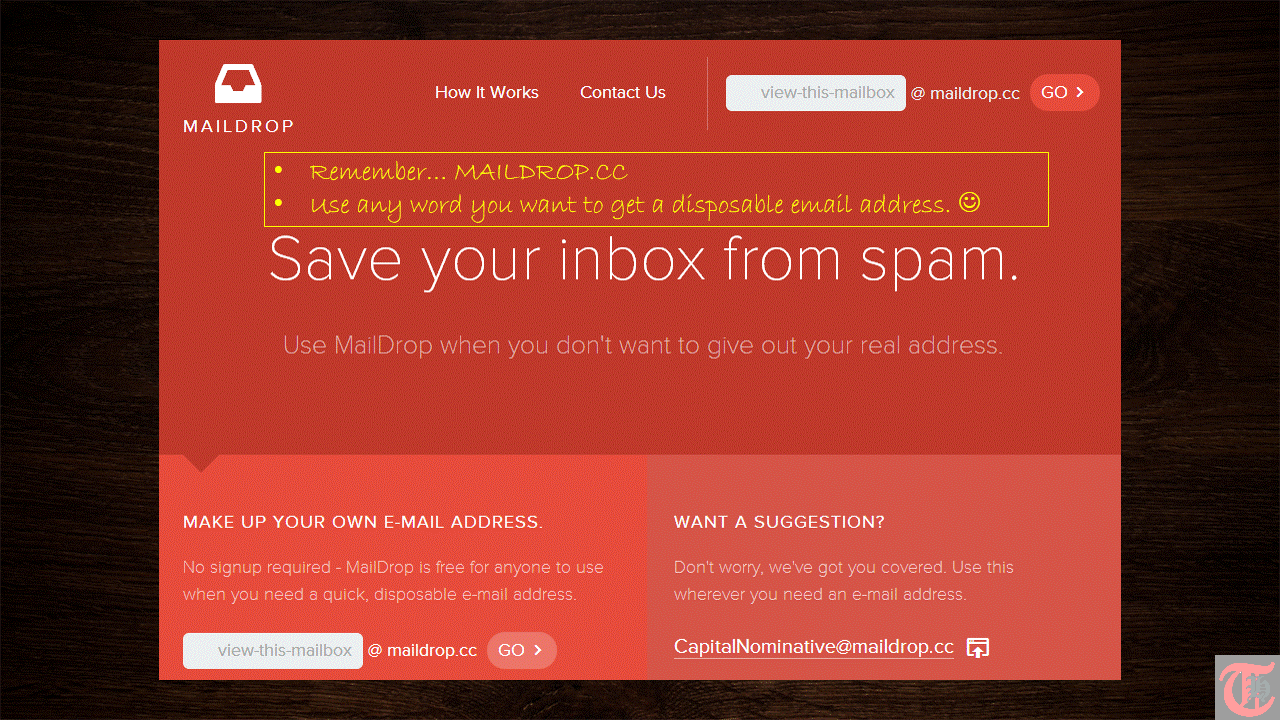Image resolution: width=1280 pixels, height=720 pixels.
Task: Click the chevron arrow in the header GO button
Action: tap(1080, 93)
